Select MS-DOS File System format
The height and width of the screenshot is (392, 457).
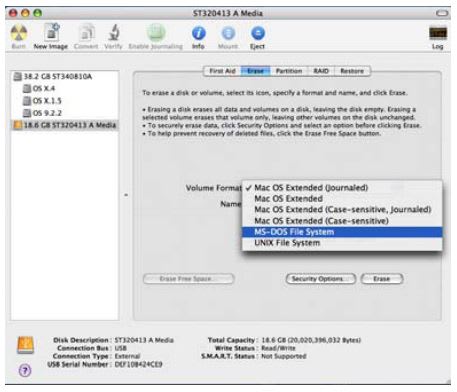pos(342,232)
